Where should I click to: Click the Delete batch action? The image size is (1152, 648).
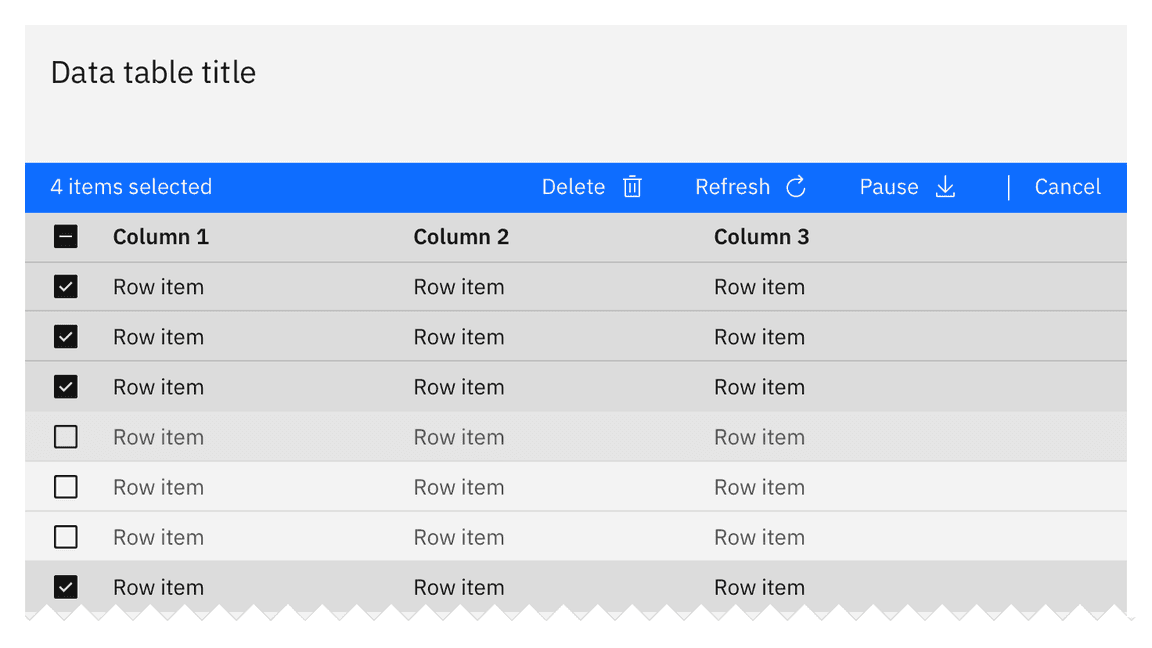pyautogui.click(x=573, y=187)
